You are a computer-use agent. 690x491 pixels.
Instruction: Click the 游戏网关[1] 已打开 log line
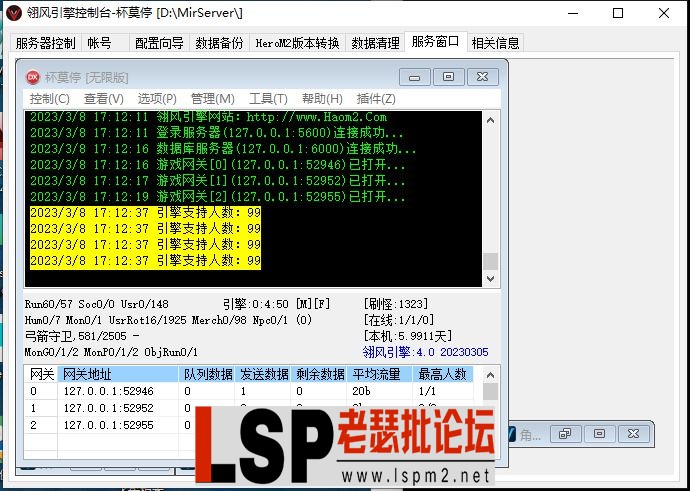[x=217, y=181]
